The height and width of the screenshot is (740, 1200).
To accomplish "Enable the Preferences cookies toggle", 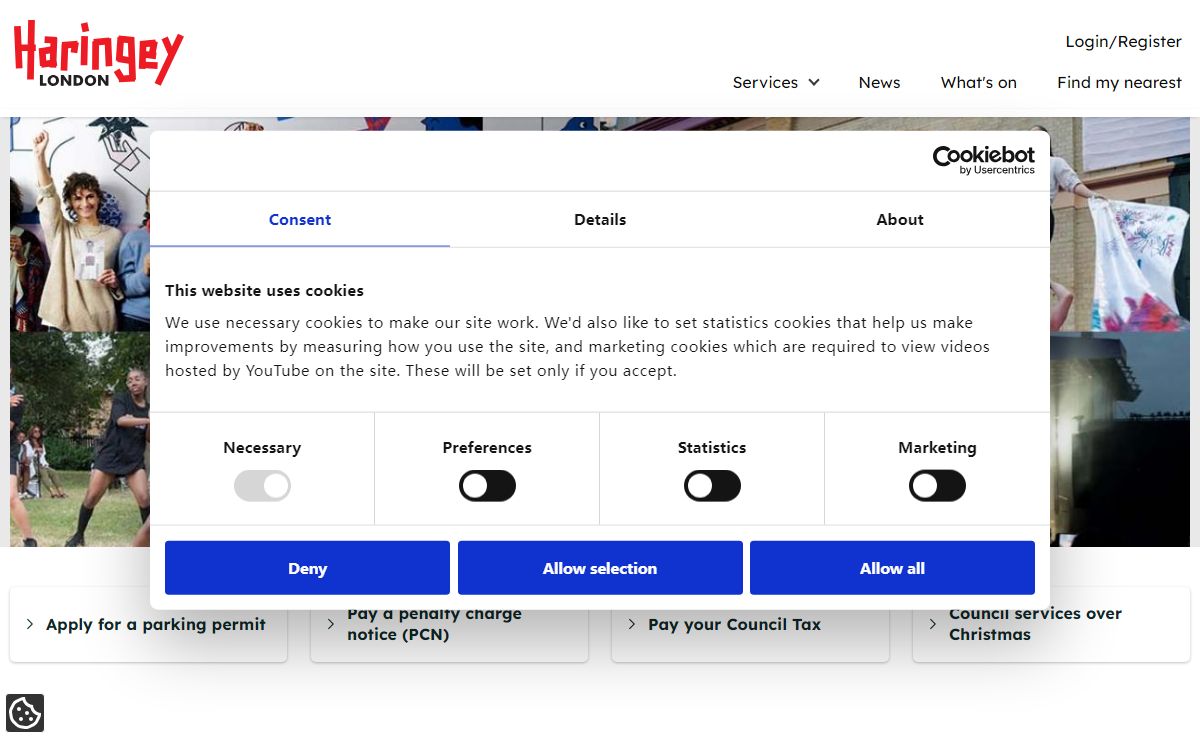I will coord(487,487).
